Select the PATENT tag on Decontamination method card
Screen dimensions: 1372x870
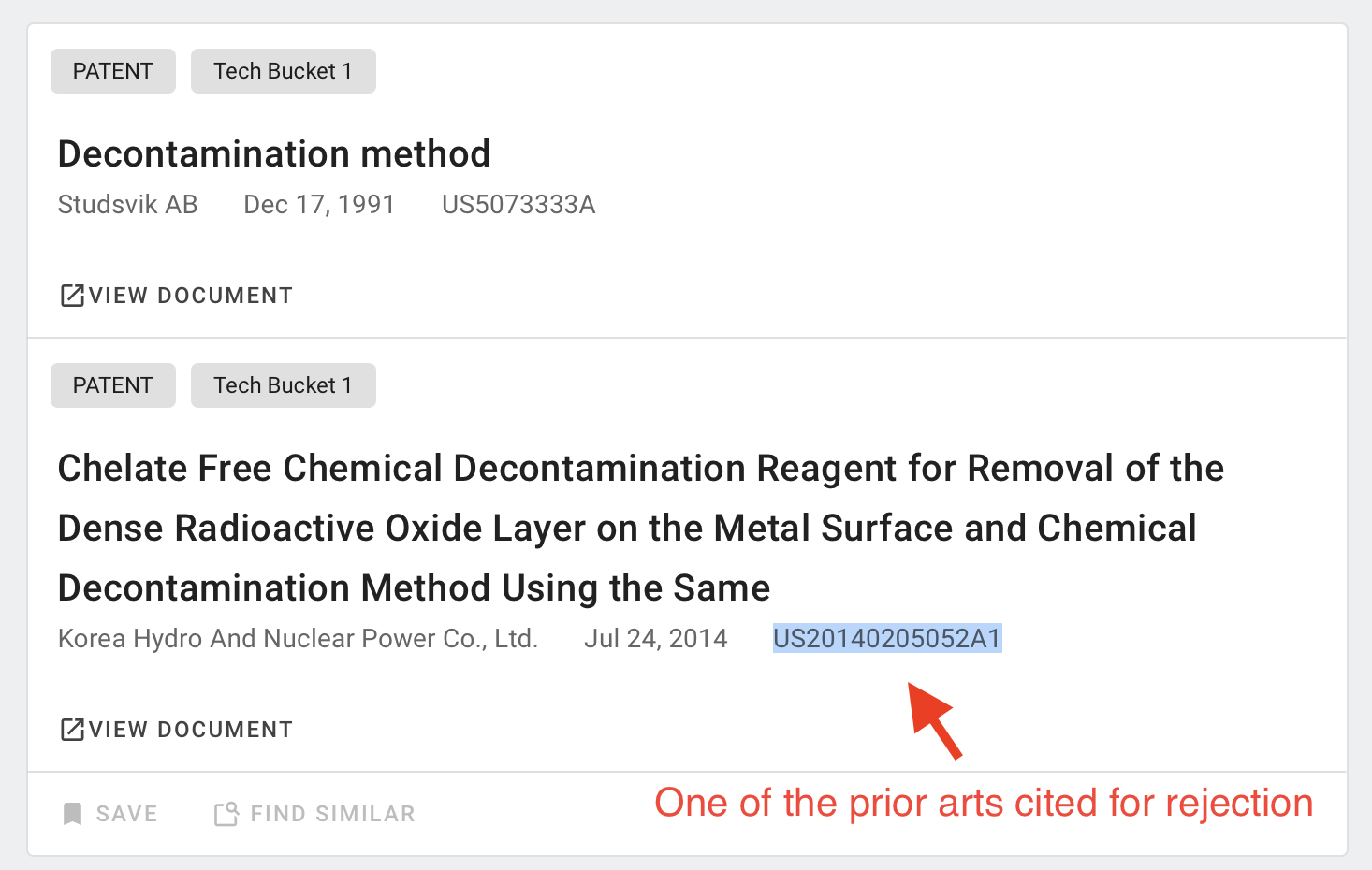click(x=113, y=71)
